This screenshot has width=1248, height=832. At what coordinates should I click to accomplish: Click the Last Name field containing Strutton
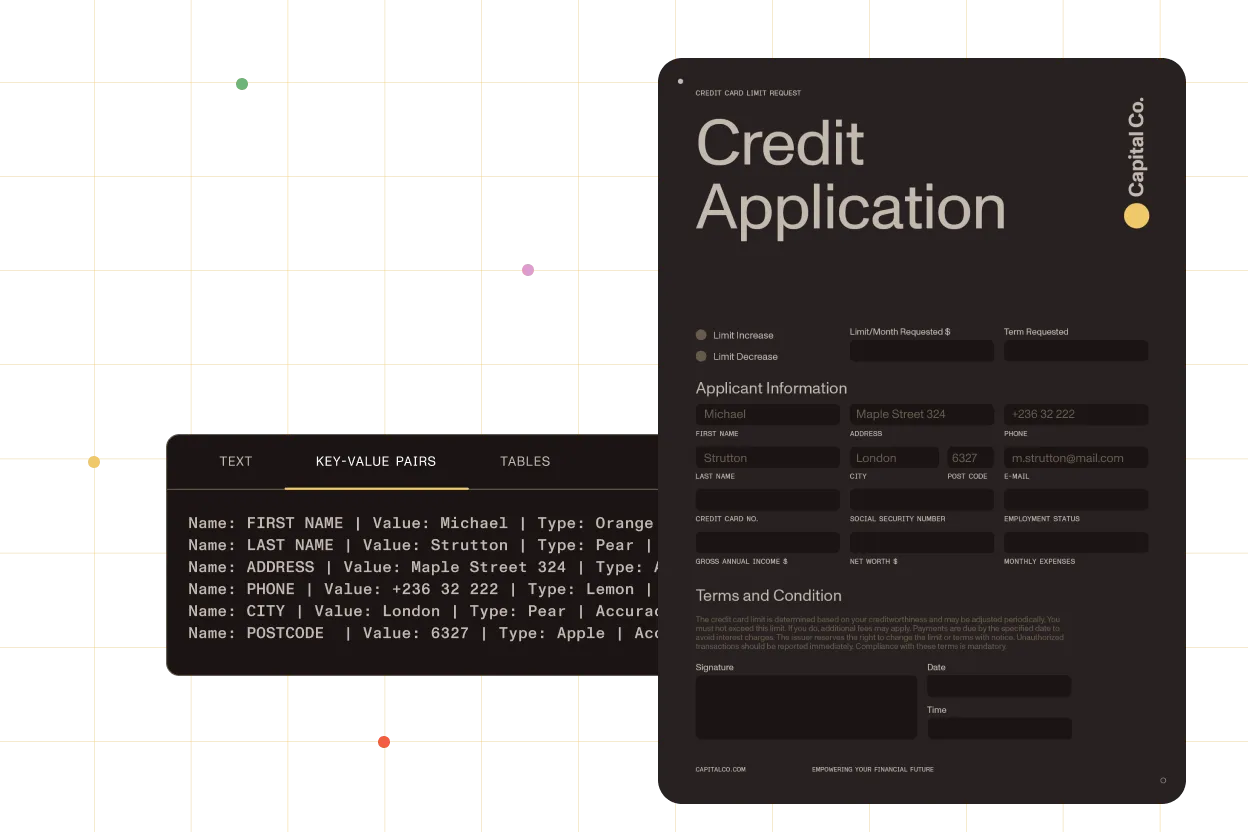[x=767, y=458]
